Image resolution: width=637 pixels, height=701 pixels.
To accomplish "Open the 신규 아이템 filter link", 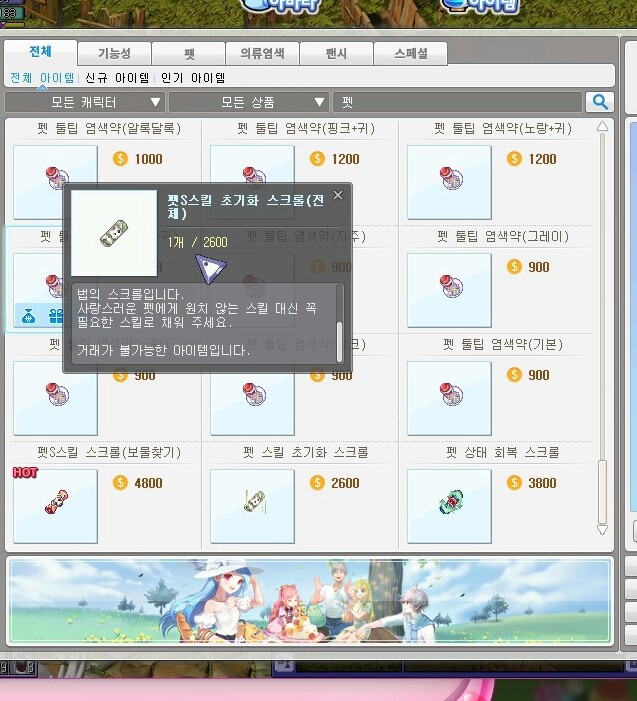I will click(x=117, y=78).
